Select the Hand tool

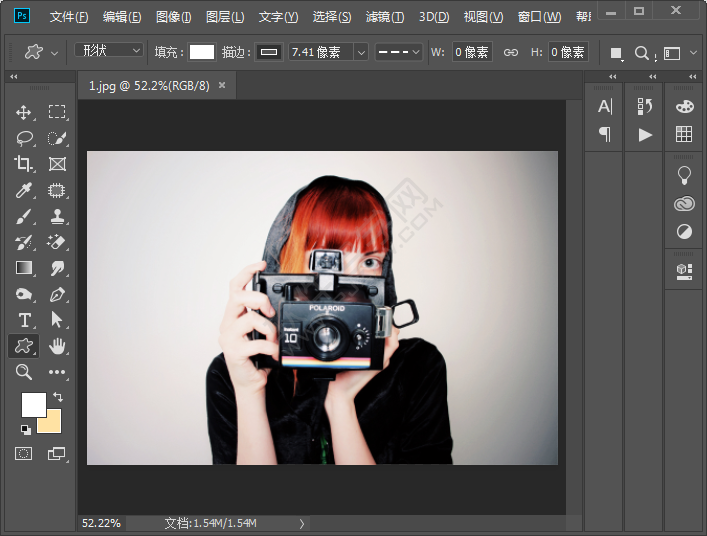click(x=57, y=346)
